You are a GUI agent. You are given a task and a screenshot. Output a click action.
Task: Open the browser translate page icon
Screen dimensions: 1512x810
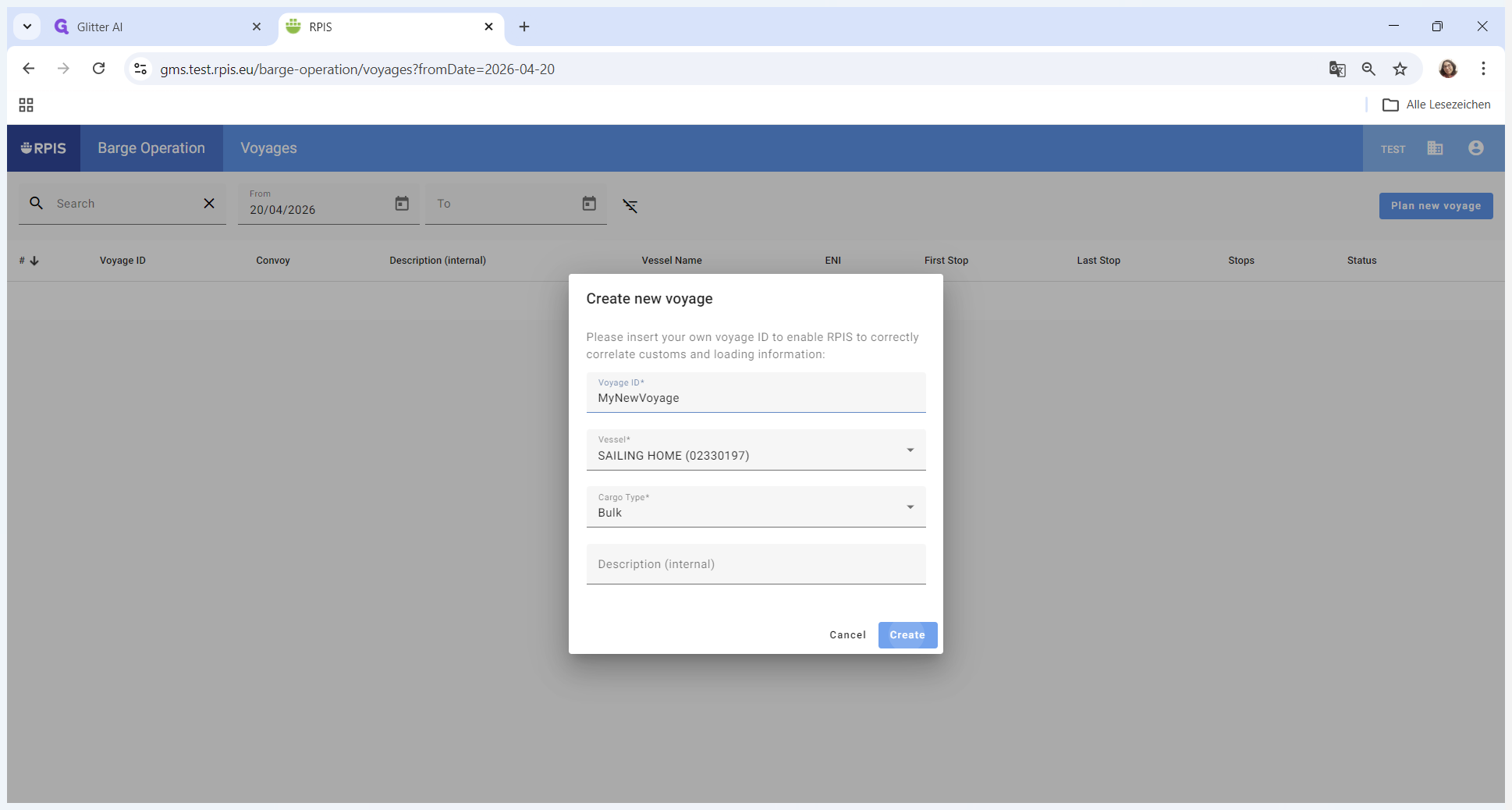(x=1337, y=69)
